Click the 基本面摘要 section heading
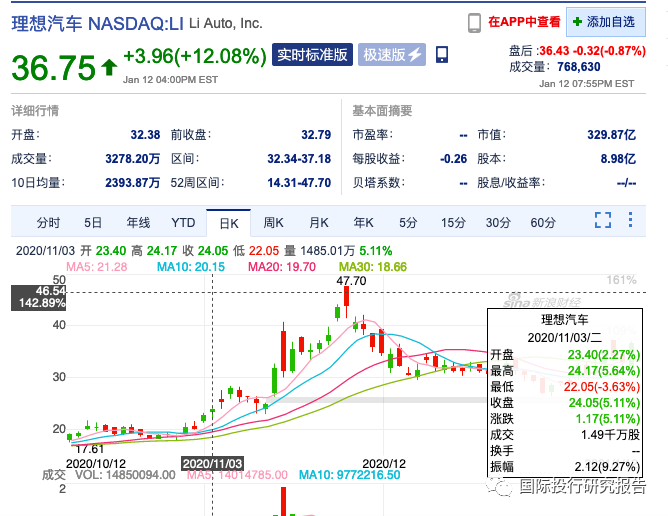668x516 pixels. (382, 111)
